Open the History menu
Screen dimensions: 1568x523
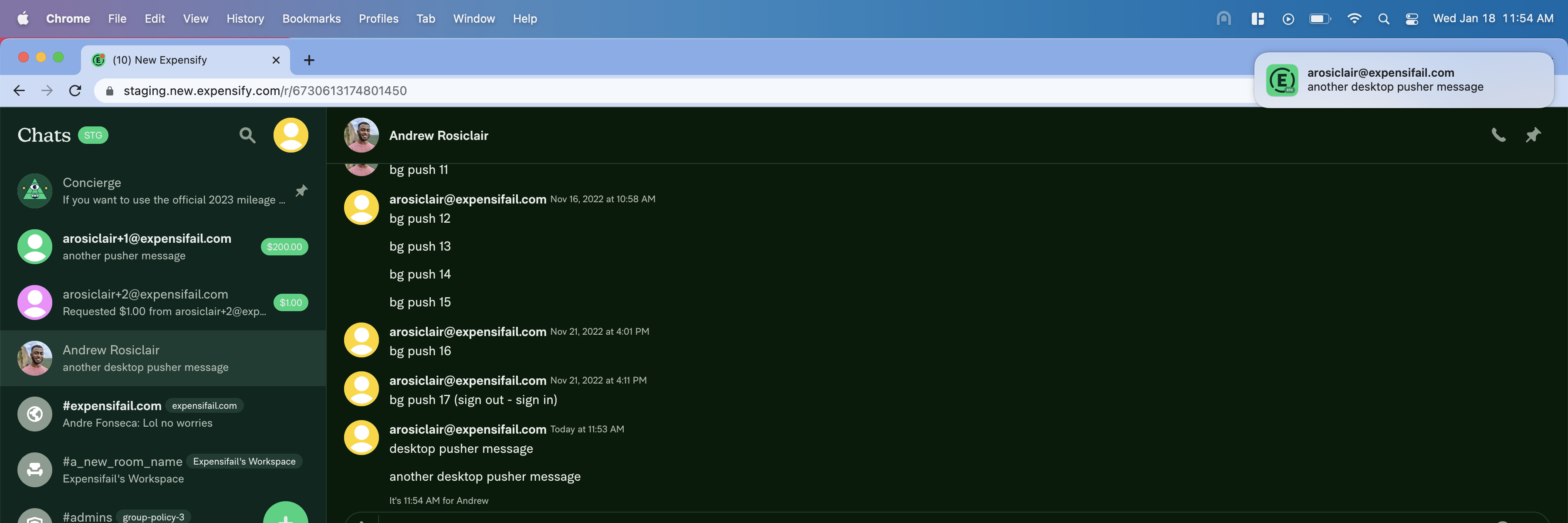pyautogui.click(x=245, y=19)
